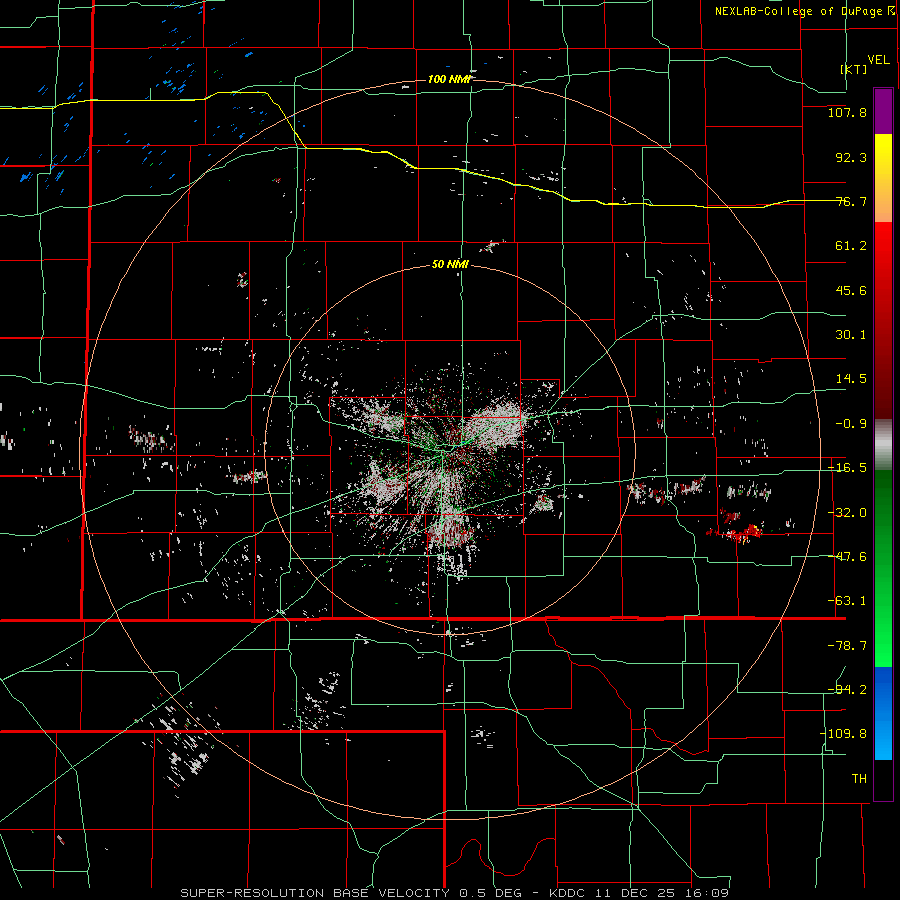
Task: Click the TH label on the scale
Action: pyautogui.click(x=859, y=779)
